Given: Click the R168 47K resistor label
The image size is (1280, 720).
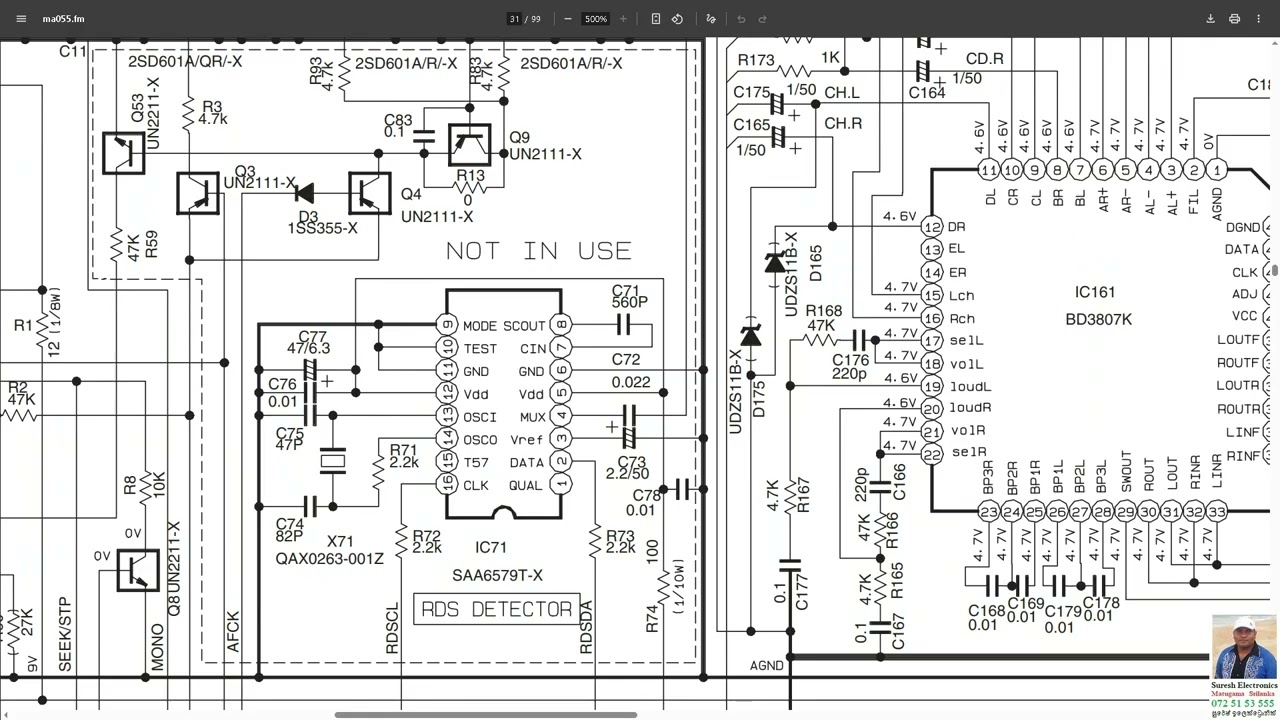Looking at the screenshot, I should click(x=824, y=318).
